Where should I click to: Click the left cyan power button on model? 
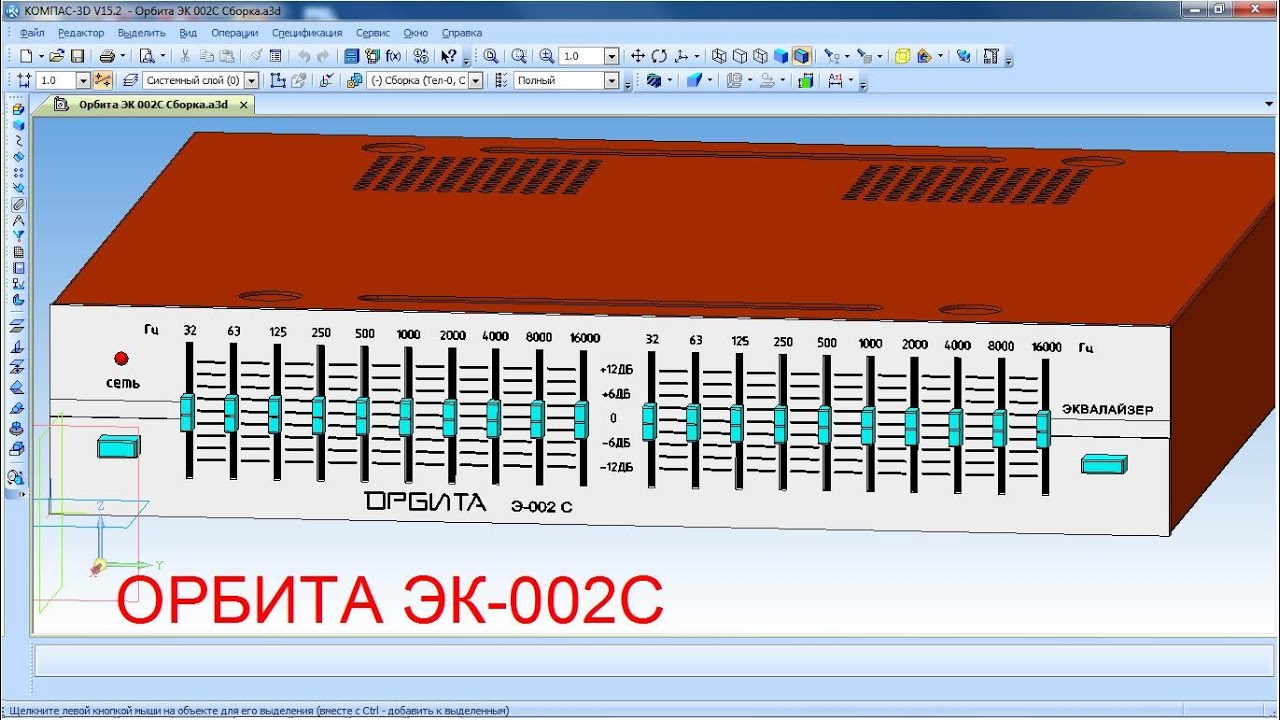[119, 446]
